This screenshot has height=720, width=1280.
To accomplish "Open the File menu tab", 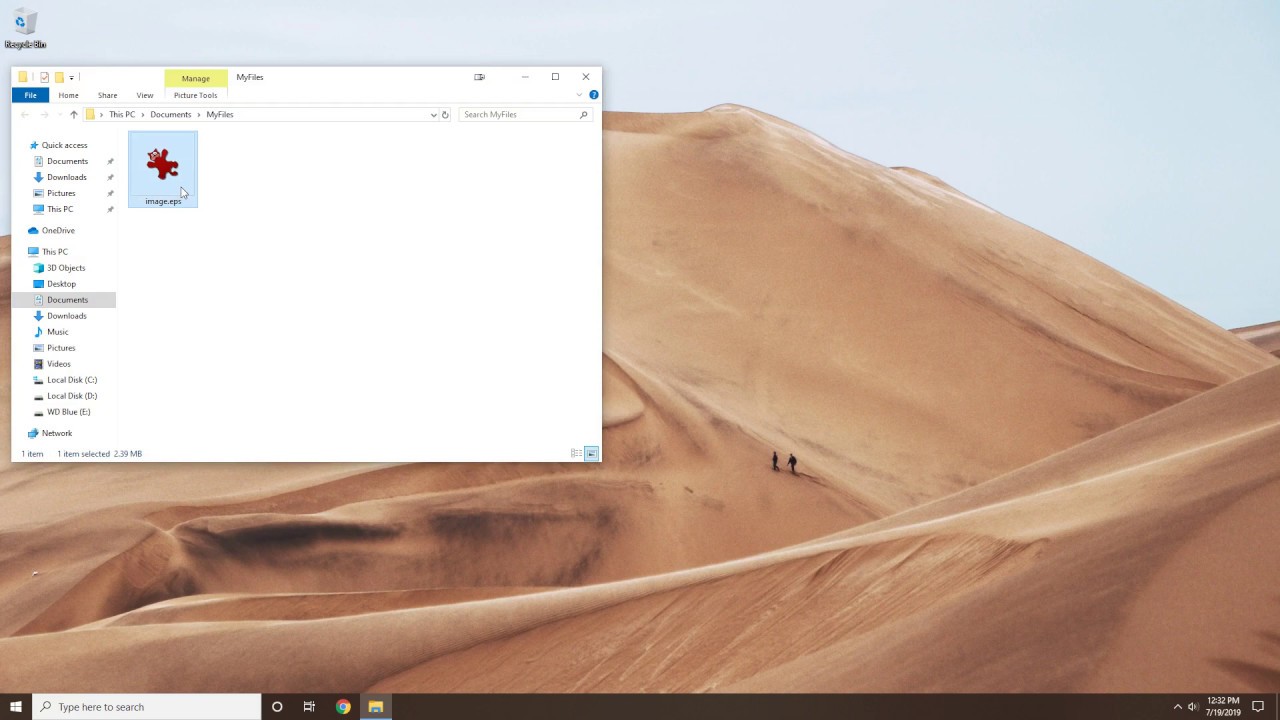I will click(x=30, y=95).
